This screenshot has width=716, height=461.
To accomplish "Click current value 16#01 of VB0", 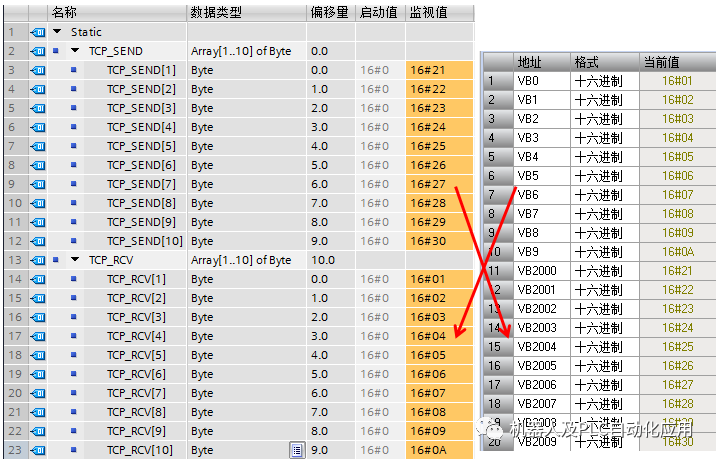I will click(678, 81).
